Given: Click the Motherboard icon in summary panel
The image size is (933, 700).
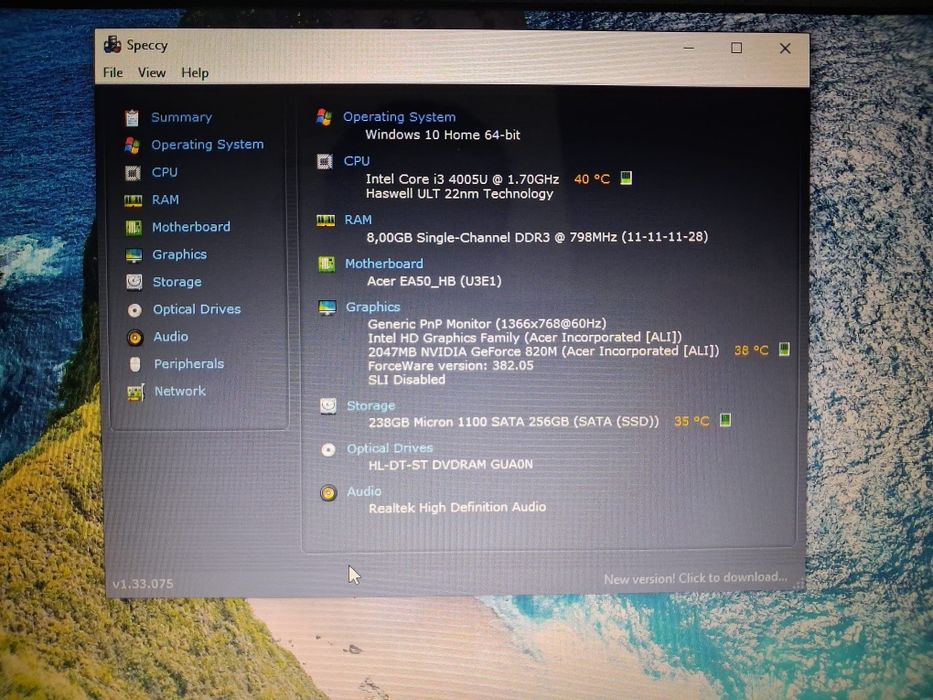Looking at the screenshot, I should pyautogui.click(x=326, y=264).
